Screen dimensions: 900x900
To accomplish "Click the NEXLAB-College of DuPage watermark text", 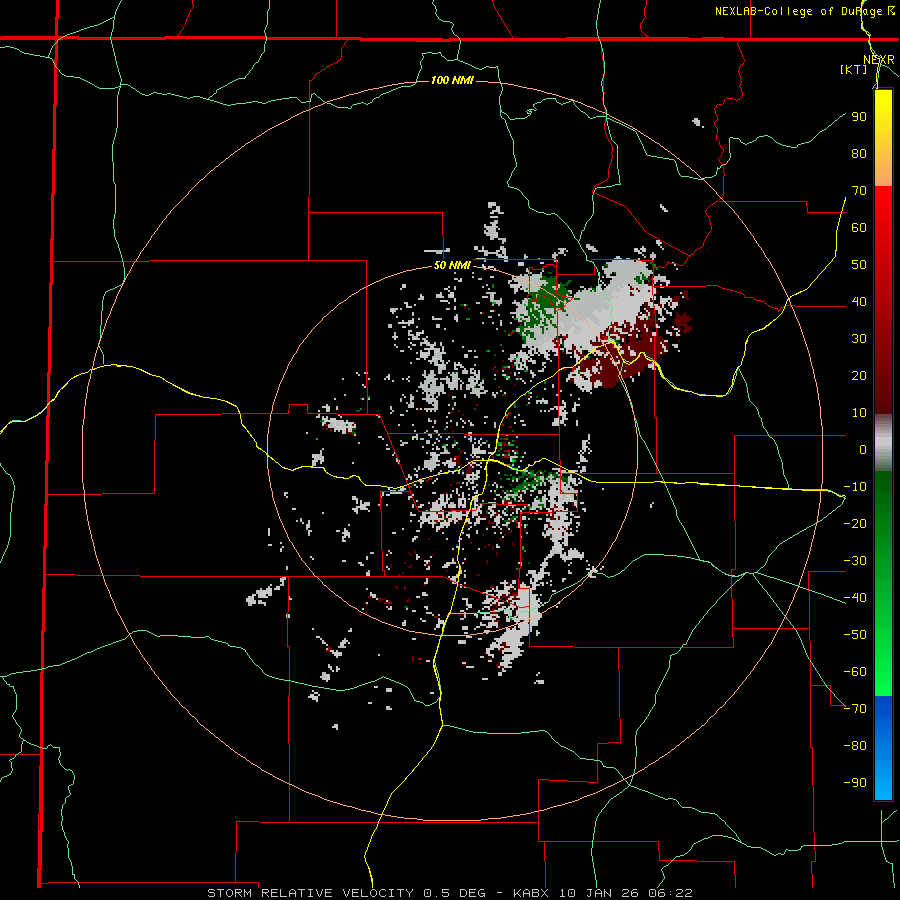I will pos(804,11).
